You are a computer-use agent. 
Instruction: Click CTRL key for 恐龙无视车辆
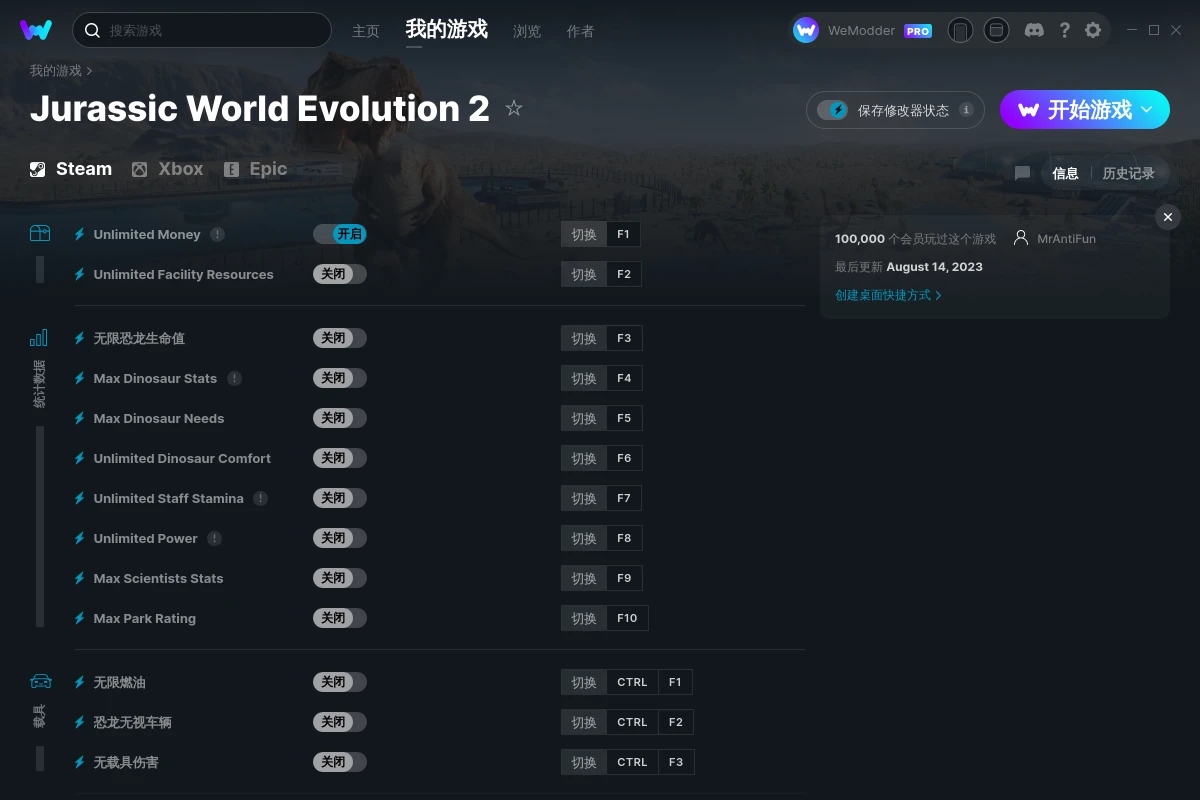[632, 722]
